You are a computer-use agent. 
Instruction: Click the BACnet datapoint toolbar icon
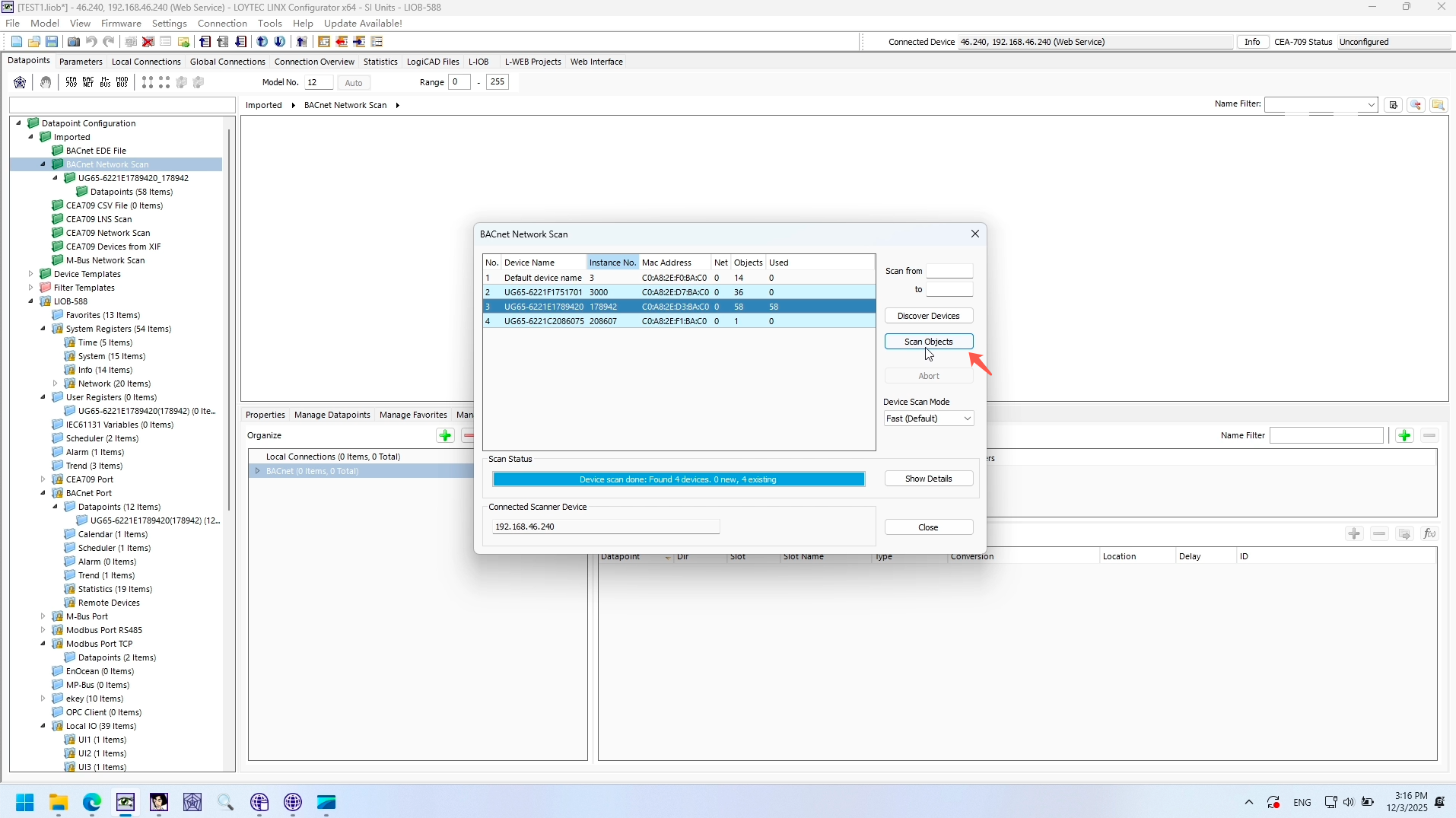pos(88,82)
